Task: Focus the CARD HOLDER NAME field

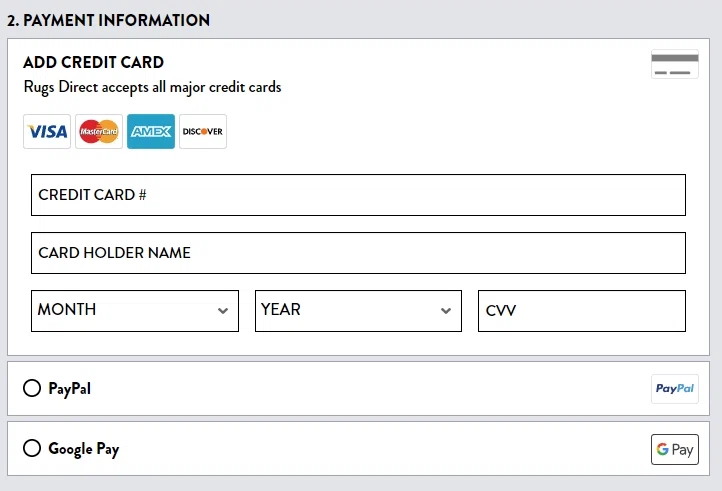Action: coord(358,253)
